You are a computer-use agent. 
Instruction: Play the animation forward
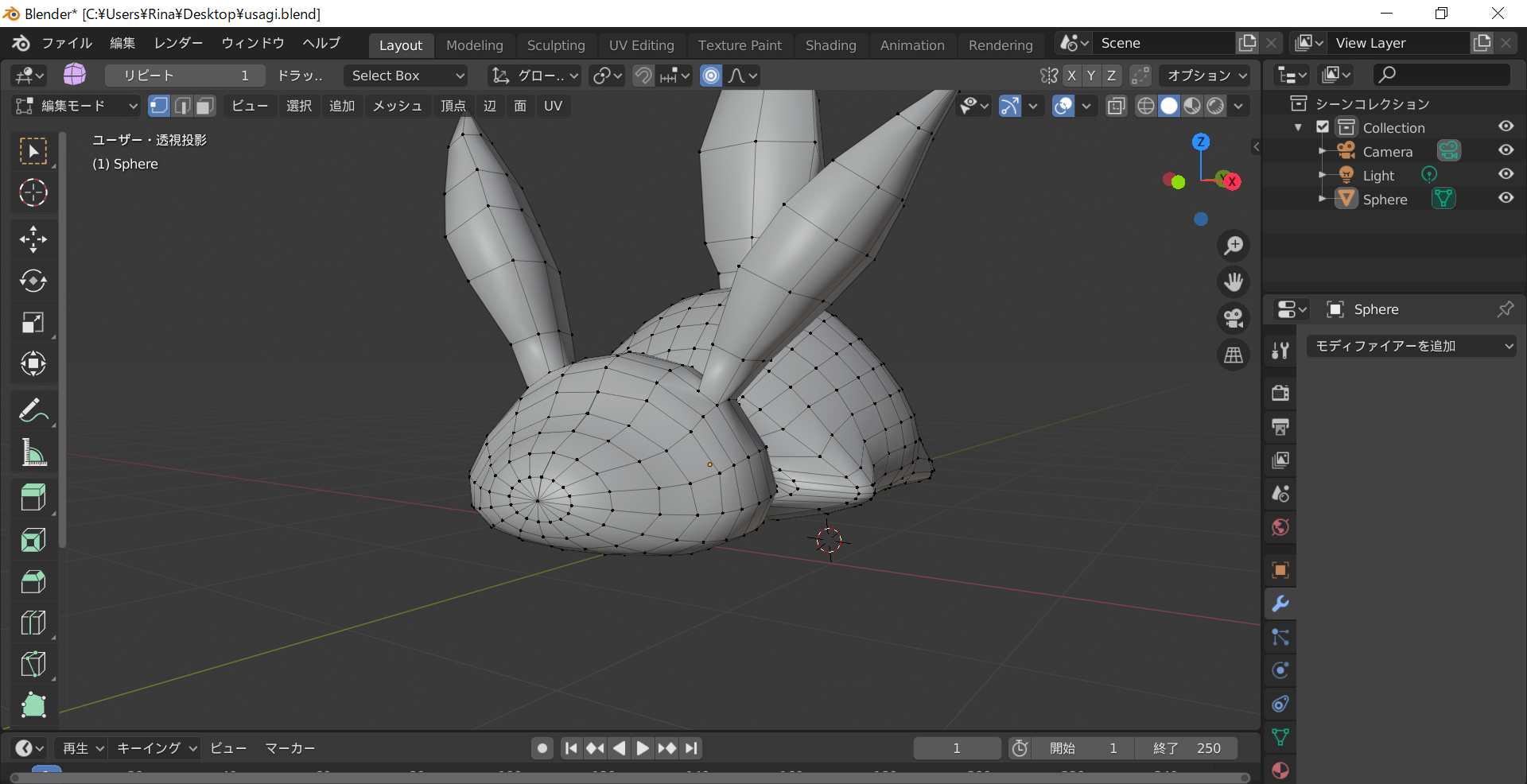(x=643, y=748)
